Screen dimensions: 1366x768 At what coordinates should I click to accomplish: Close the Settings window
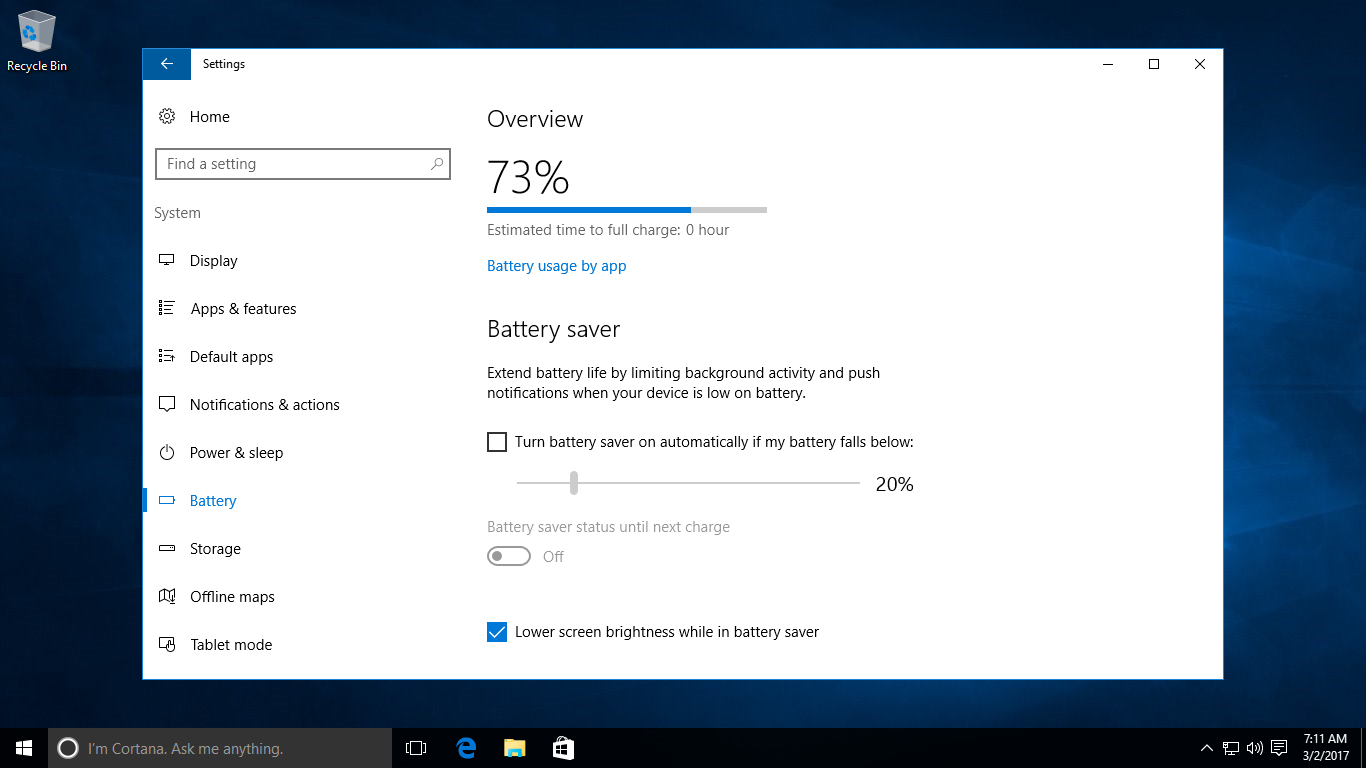1200,64
